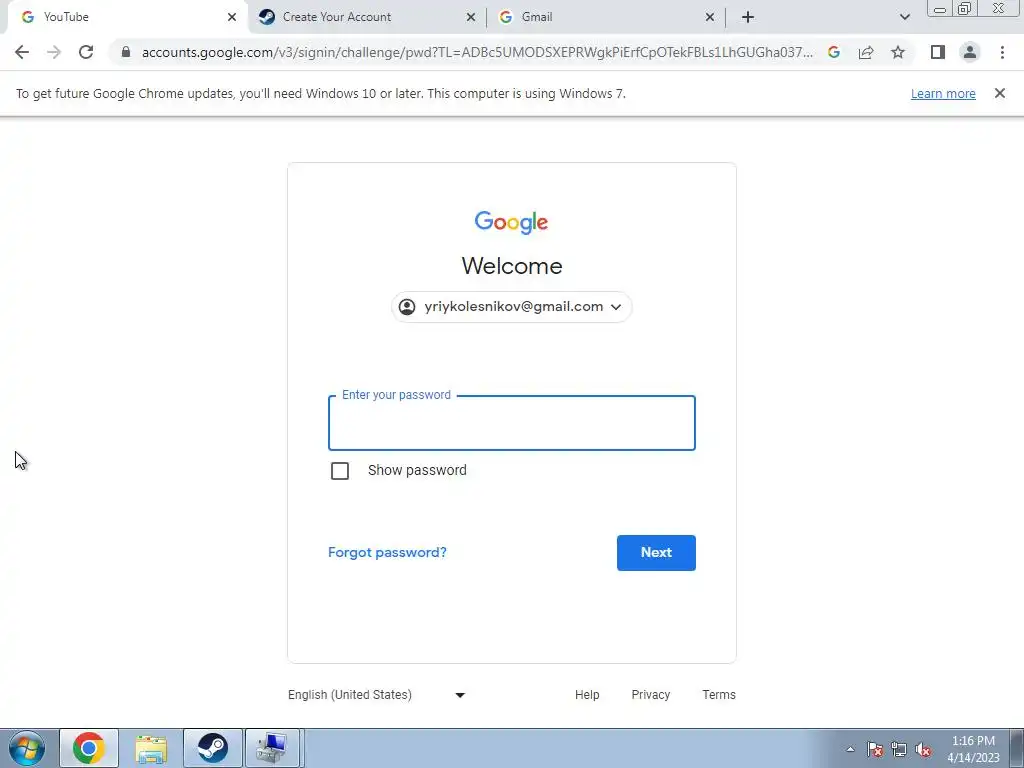Bookmark this page with the star
Screen dimensions: 1024x768
[x=898, y=52]
